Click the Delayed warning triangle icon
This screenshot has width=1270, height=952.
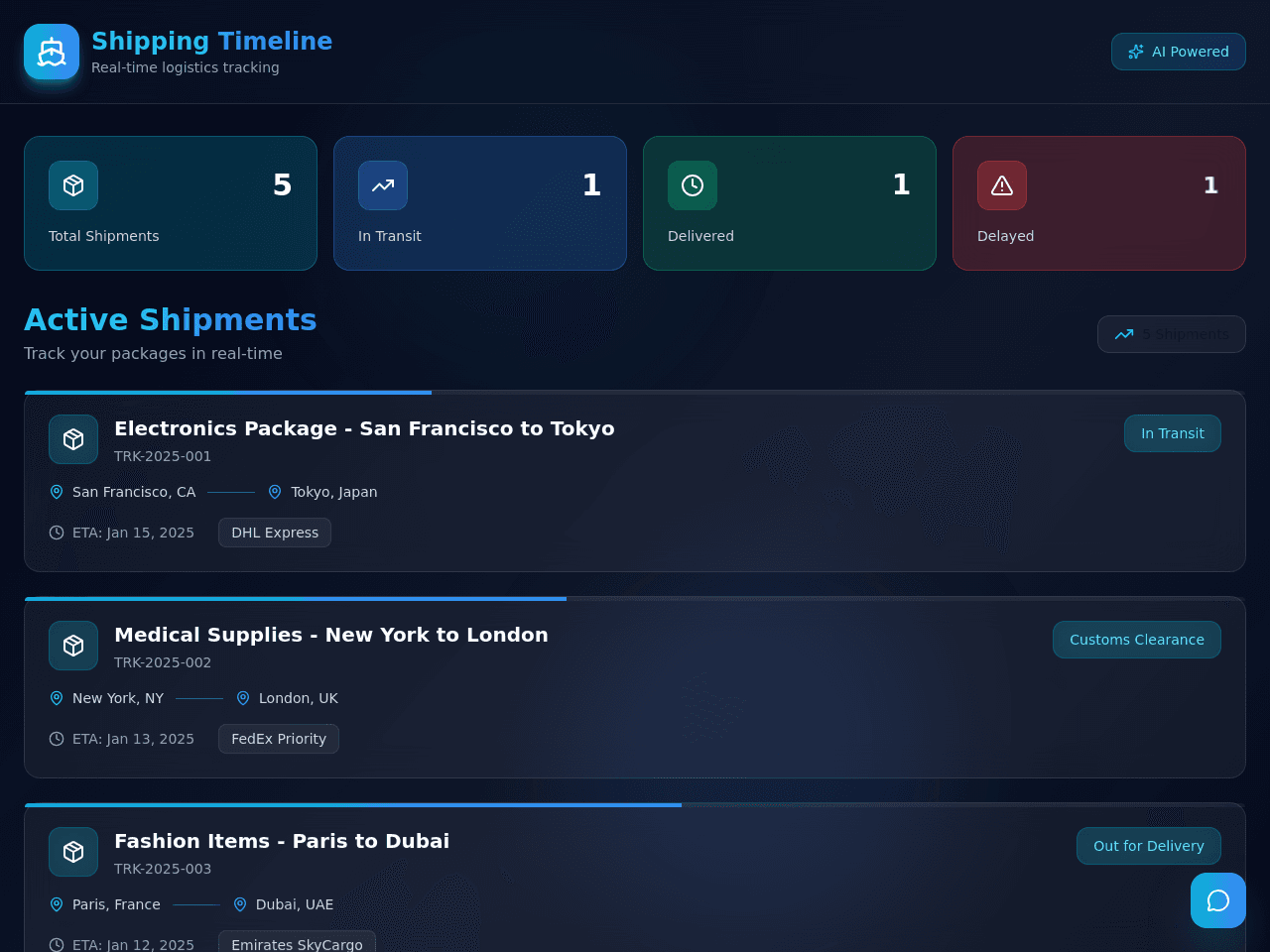pyautogui.click(x=1002, y=185)
